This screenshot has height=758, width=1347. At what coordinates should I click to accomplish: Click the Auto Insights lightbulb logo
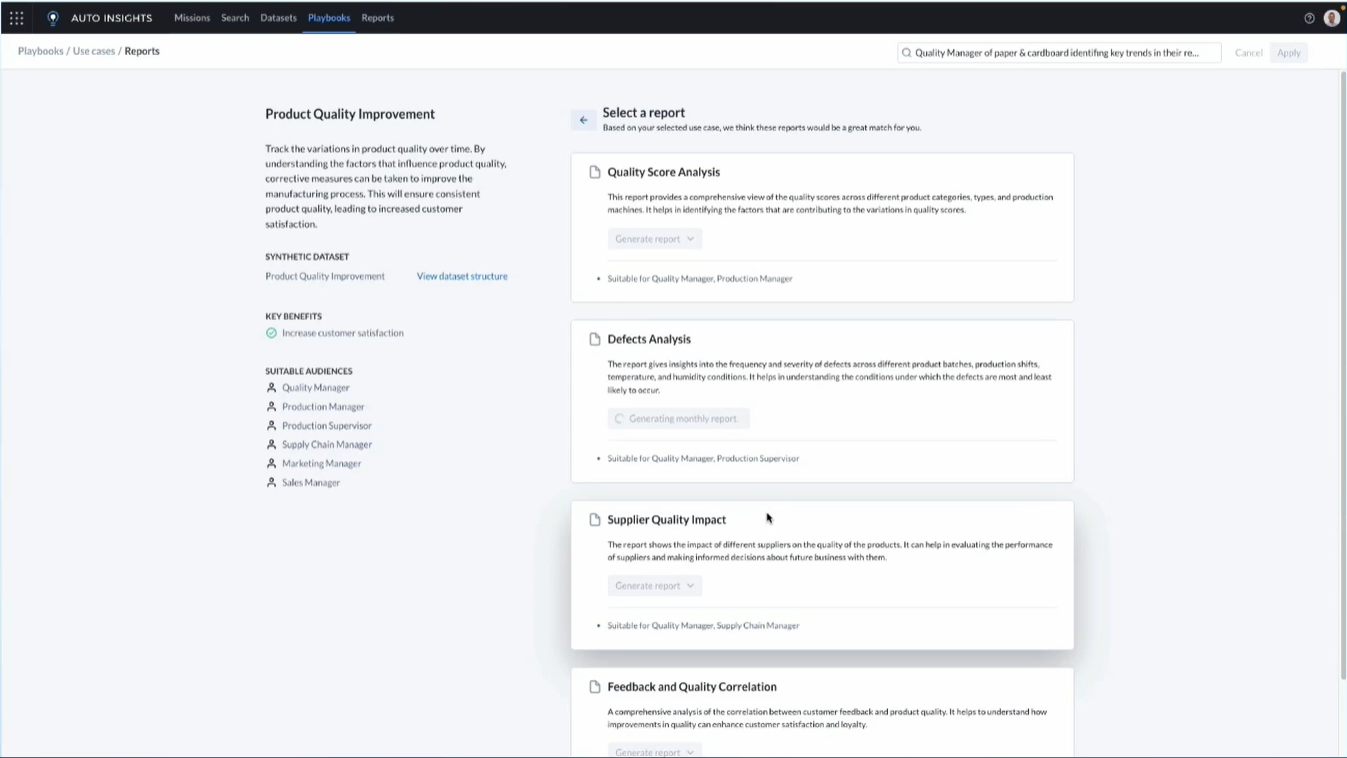[x=53, y=18]
